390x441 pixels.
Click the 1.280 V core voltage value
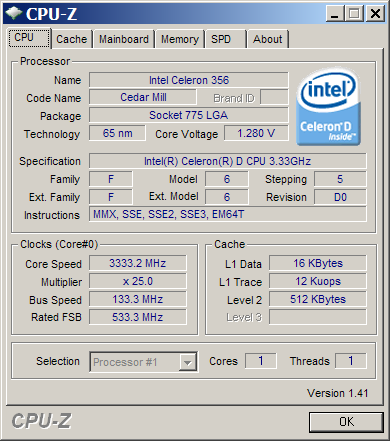click(x=256, y=133)
